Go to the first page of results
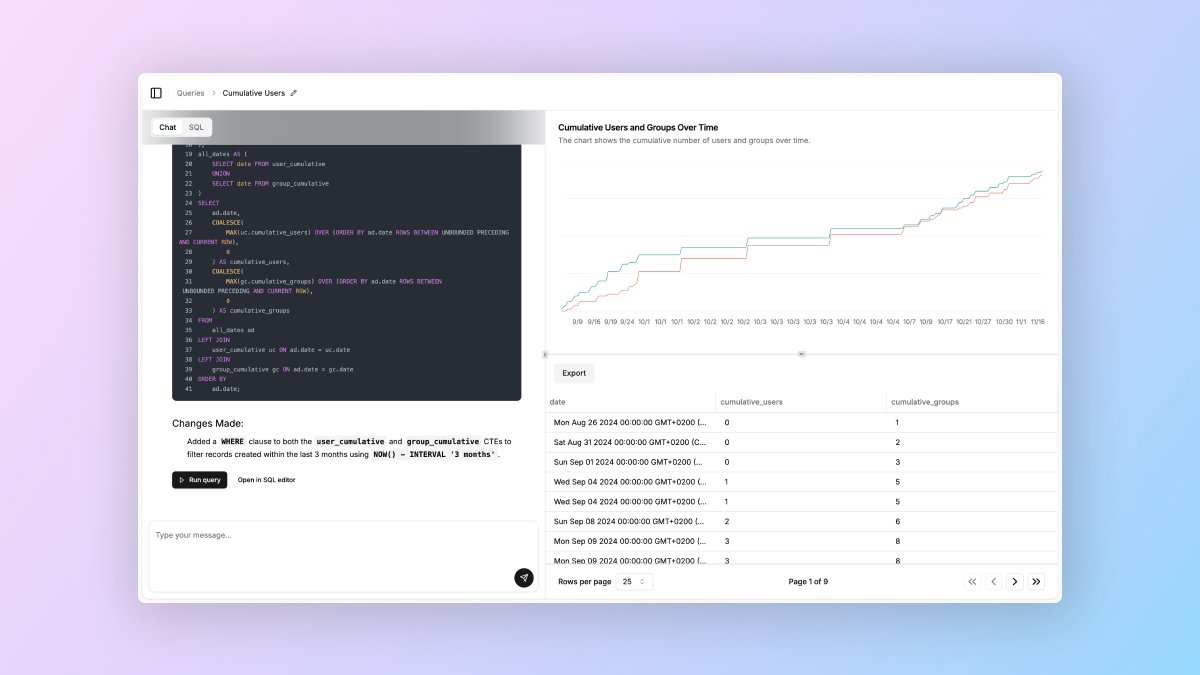The height and width of the screenshot is (675, 1200). point(972,581)
